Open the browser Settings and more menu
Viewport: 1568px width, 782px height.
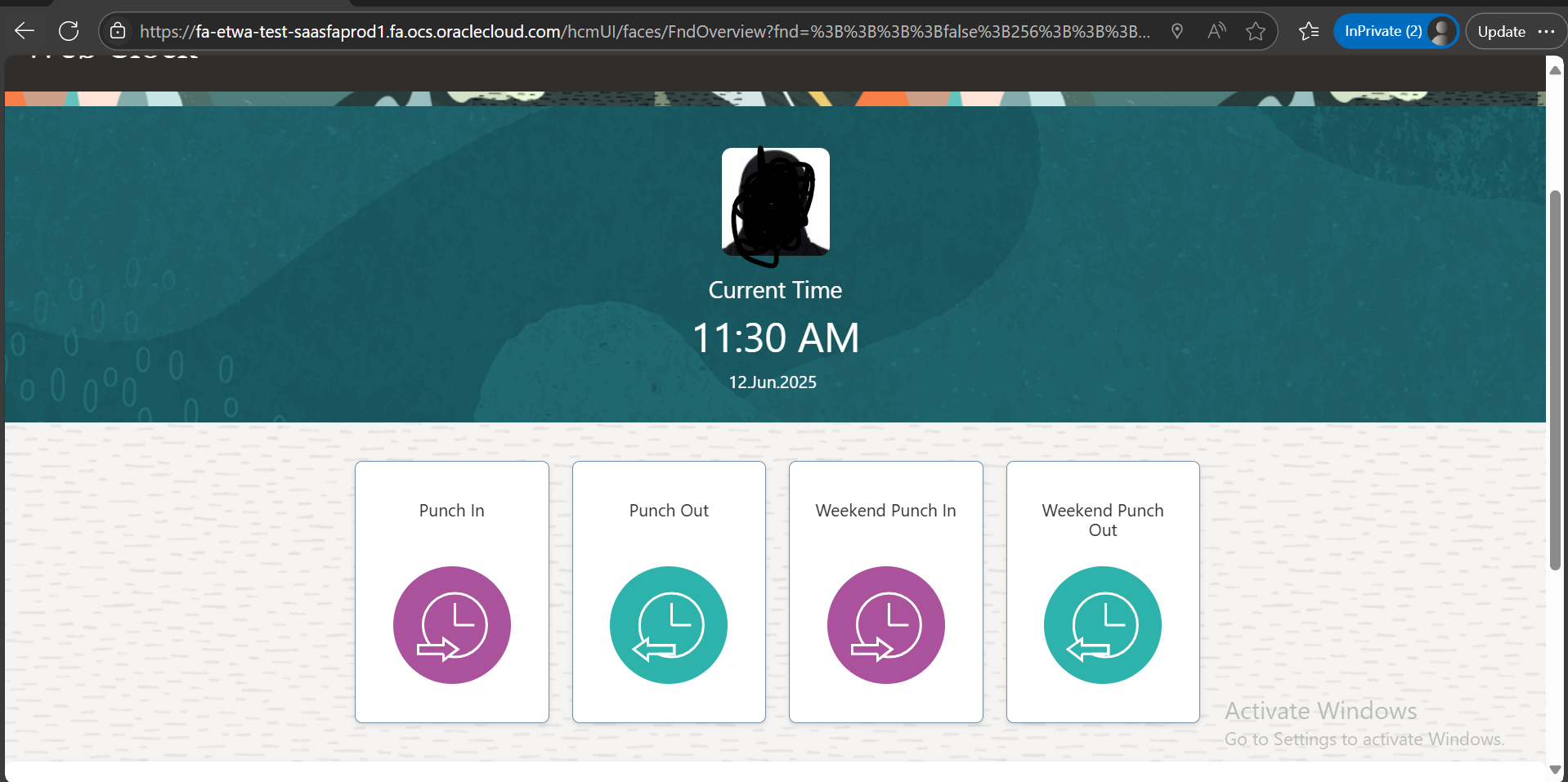pos(1546,31)
